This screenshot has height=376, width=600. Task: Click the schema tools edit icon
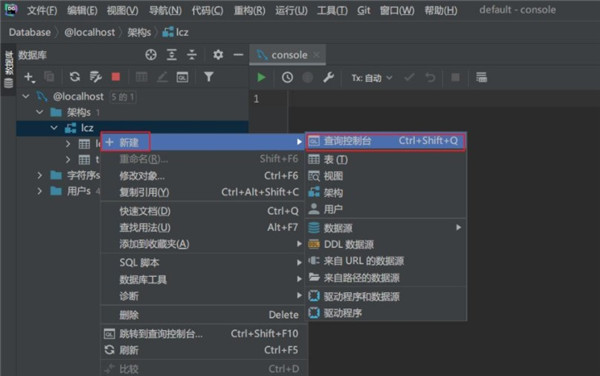click(95, 77)
